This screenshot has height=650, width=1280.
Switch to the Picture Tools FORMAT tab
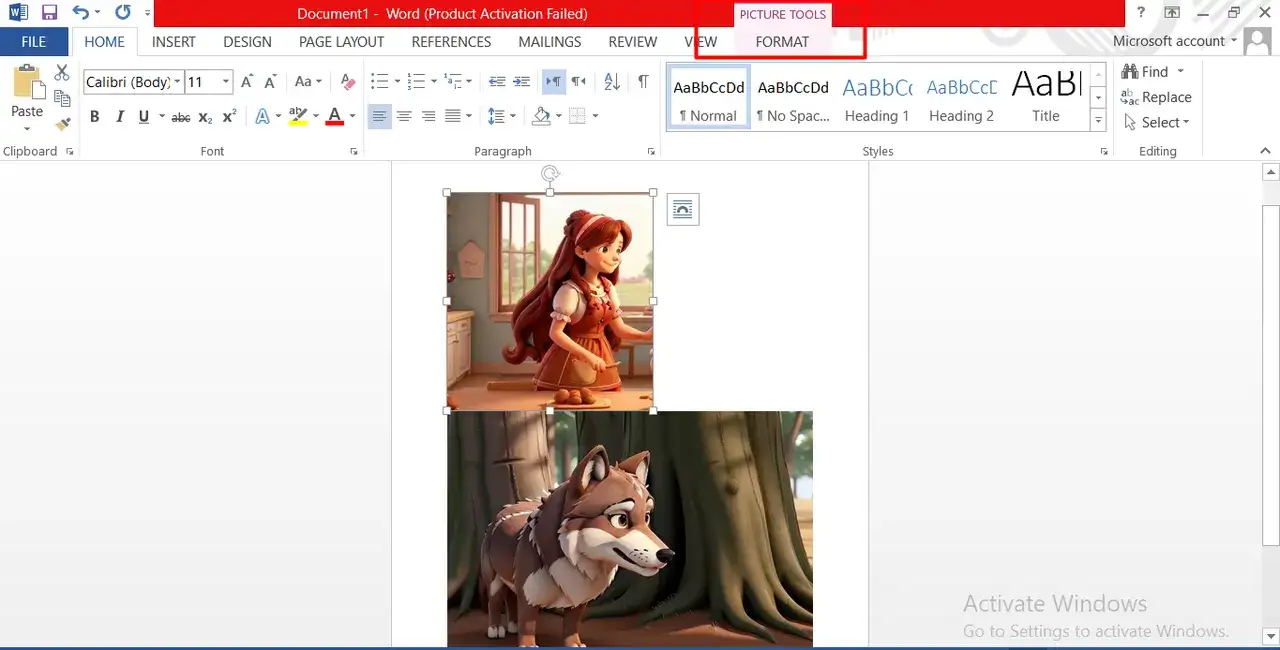[782, 42]
